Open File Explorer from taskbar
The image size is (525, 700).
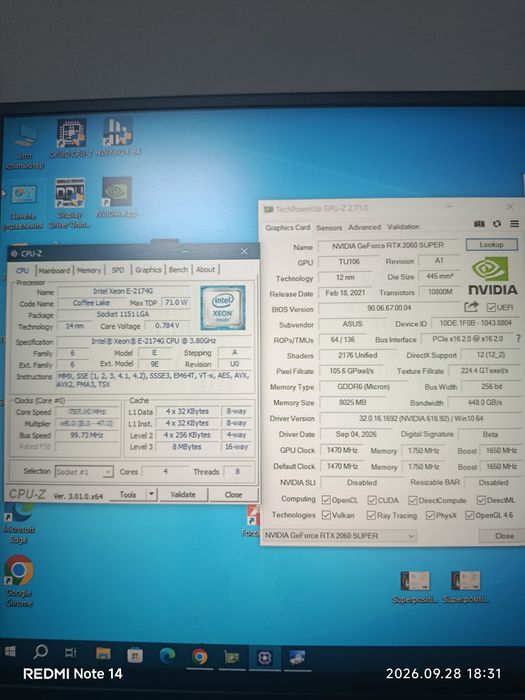tap(103, 654)
